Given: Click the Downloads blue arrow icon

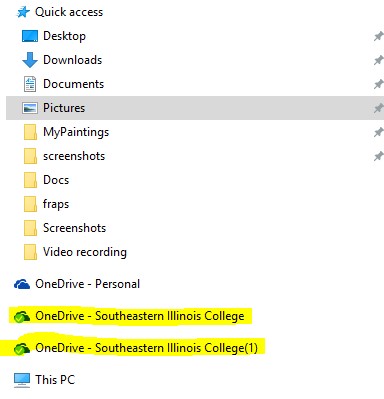Looking at the screenshot, I should pos(30,60).
